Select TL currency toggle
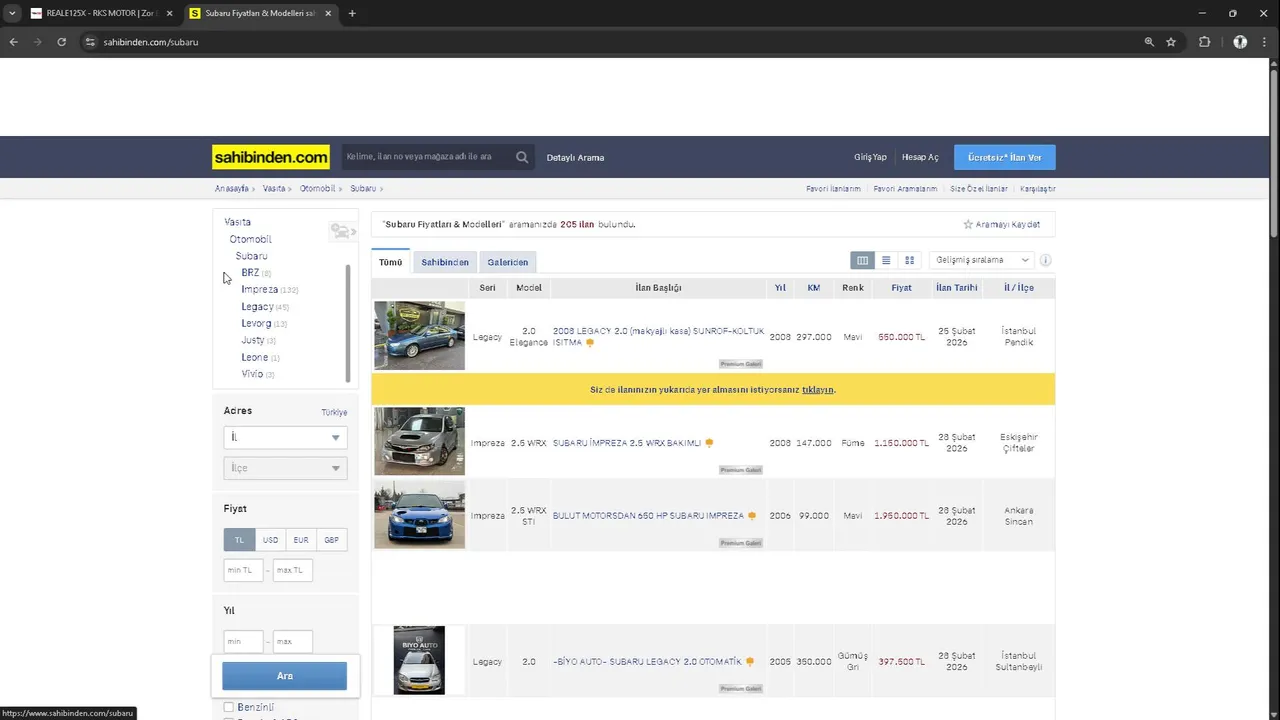Image resolution: width=1280 pixels, height=720 pixels. point(239,540)
